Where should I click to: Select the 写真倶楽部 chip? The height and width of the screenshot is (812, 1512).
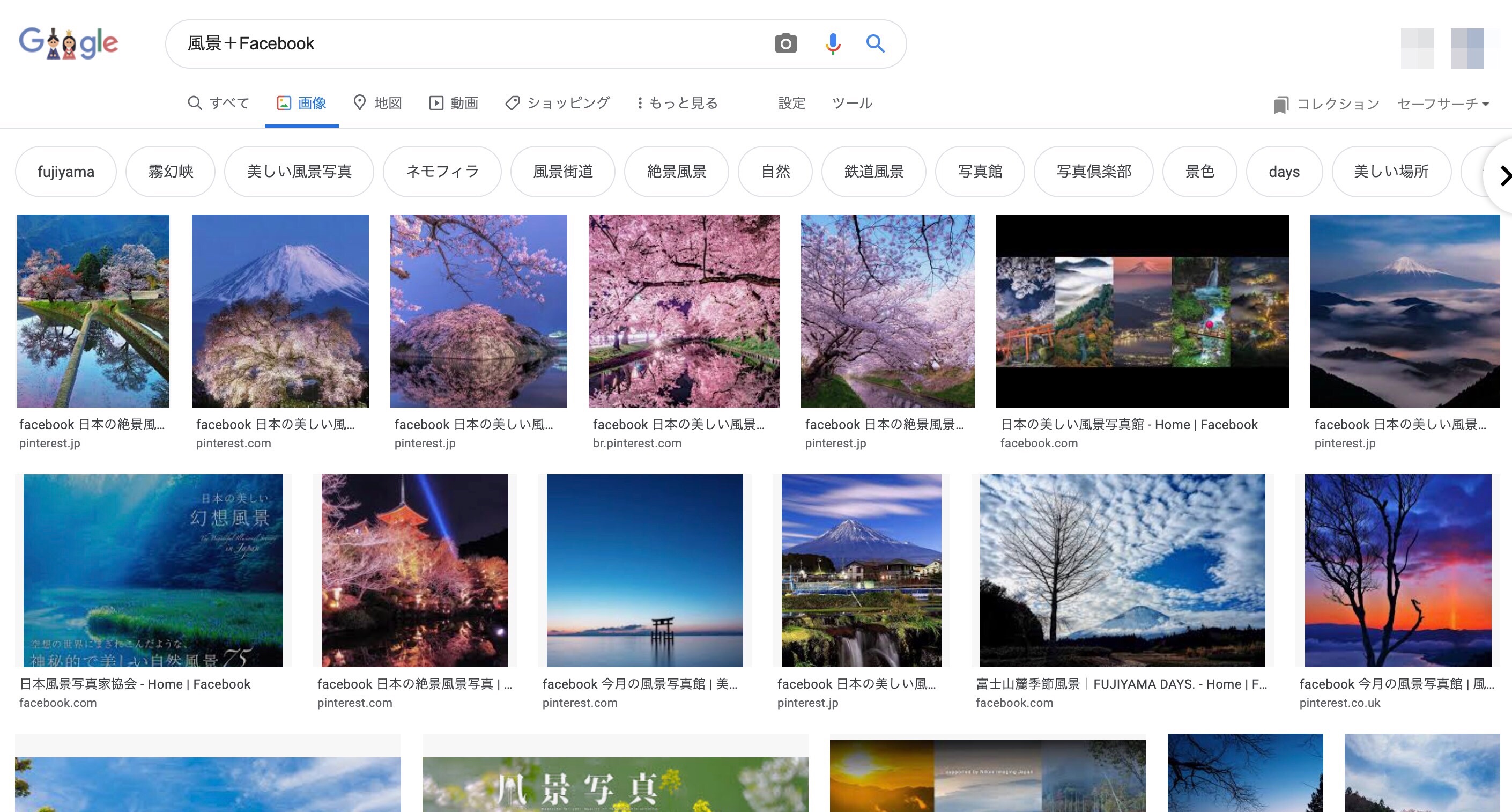[x=1093, y=172]
